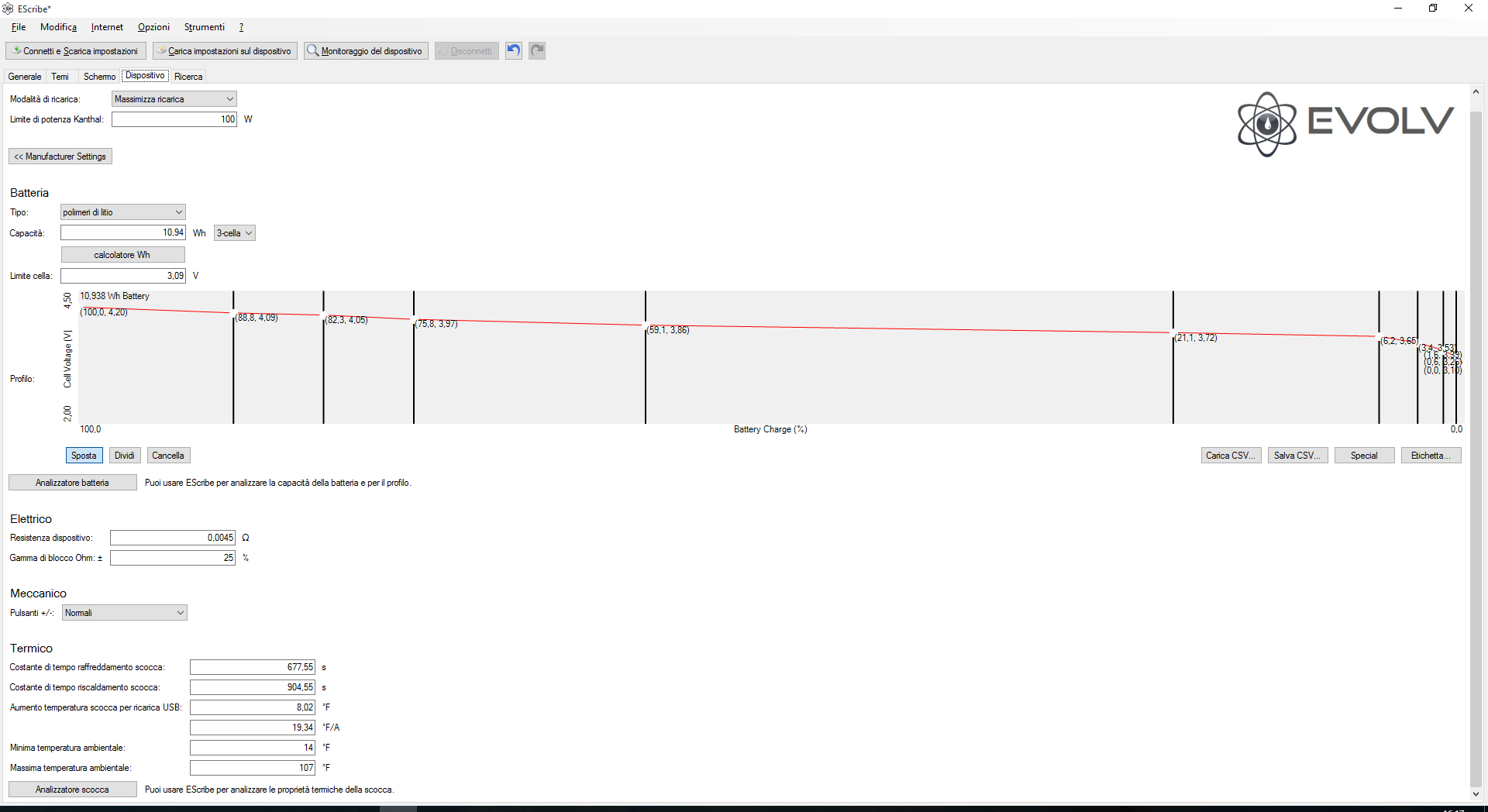Click the Limite cella input field

click(x=123, y=276)
